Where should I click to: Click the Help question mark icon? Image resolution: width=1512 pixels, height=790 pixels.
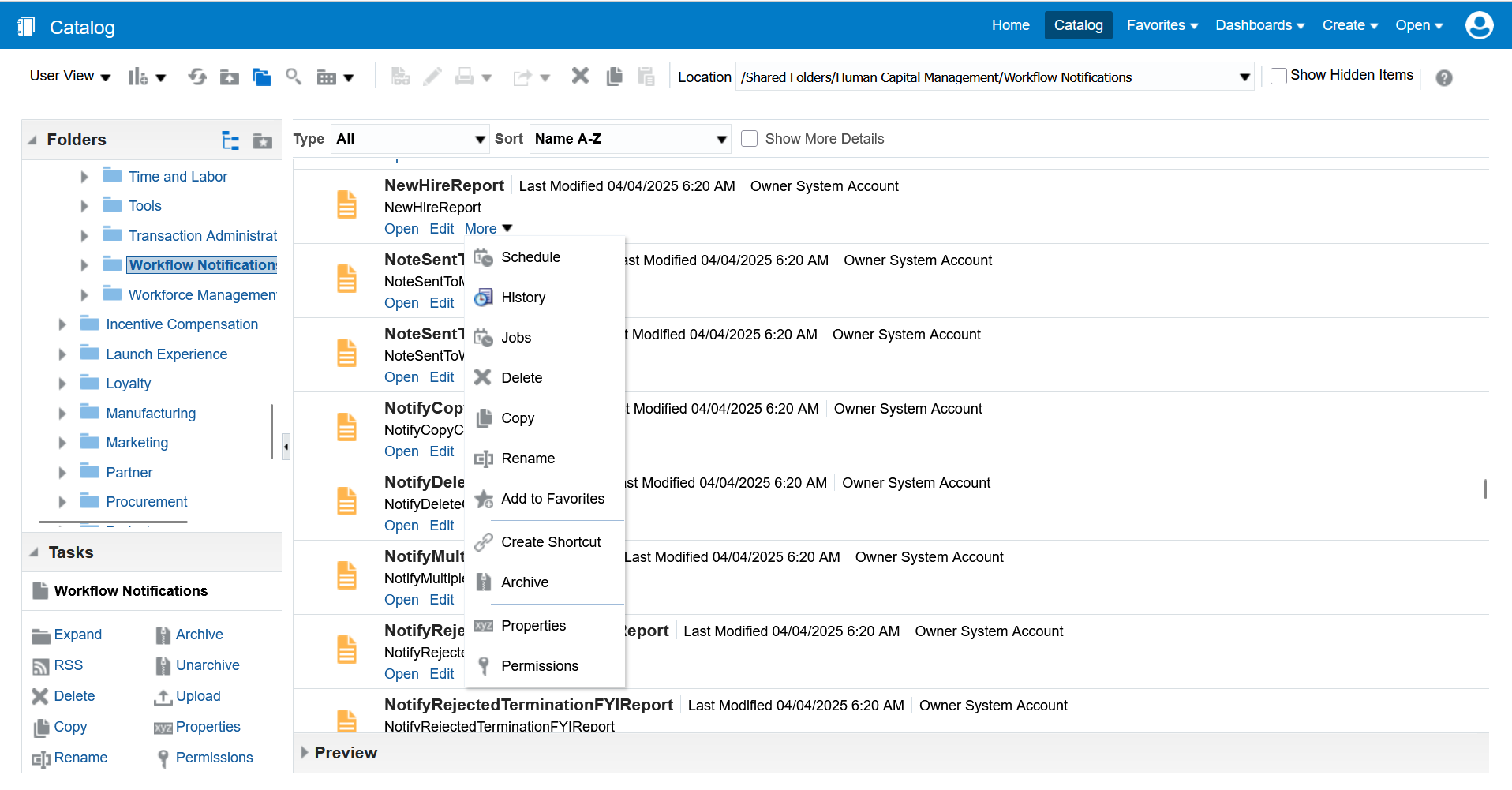(x=1443, y=77)
